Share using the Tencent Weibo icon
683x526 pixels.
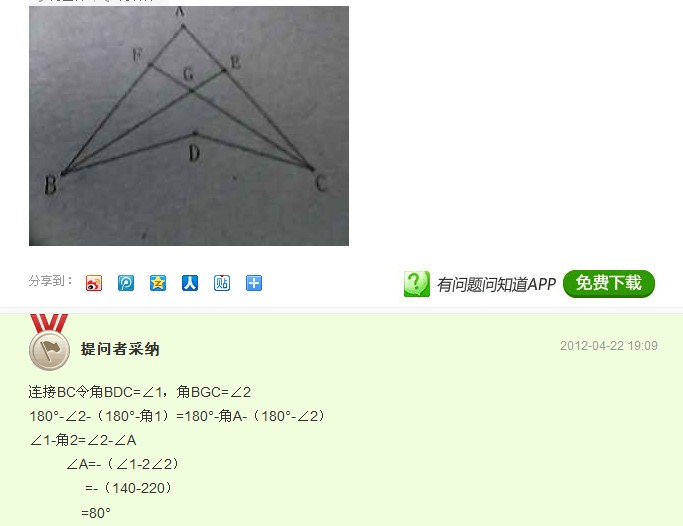(x=126, y=283)
